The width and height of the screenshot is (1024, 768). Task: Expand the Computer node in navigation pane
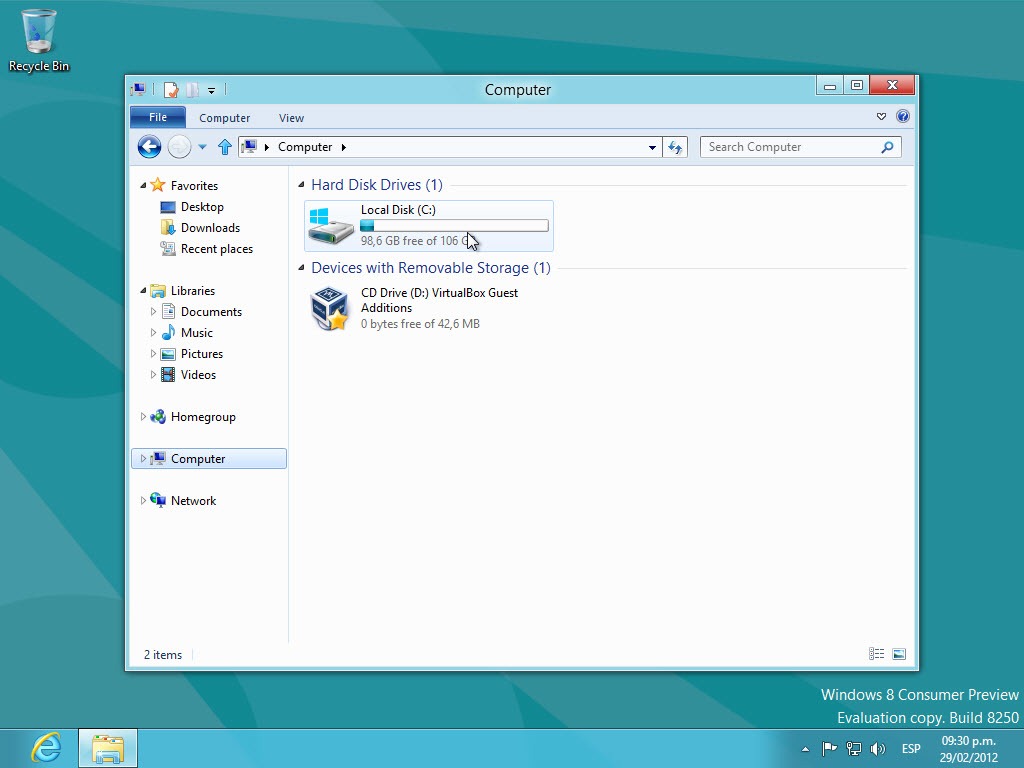(x=143, y=458)
